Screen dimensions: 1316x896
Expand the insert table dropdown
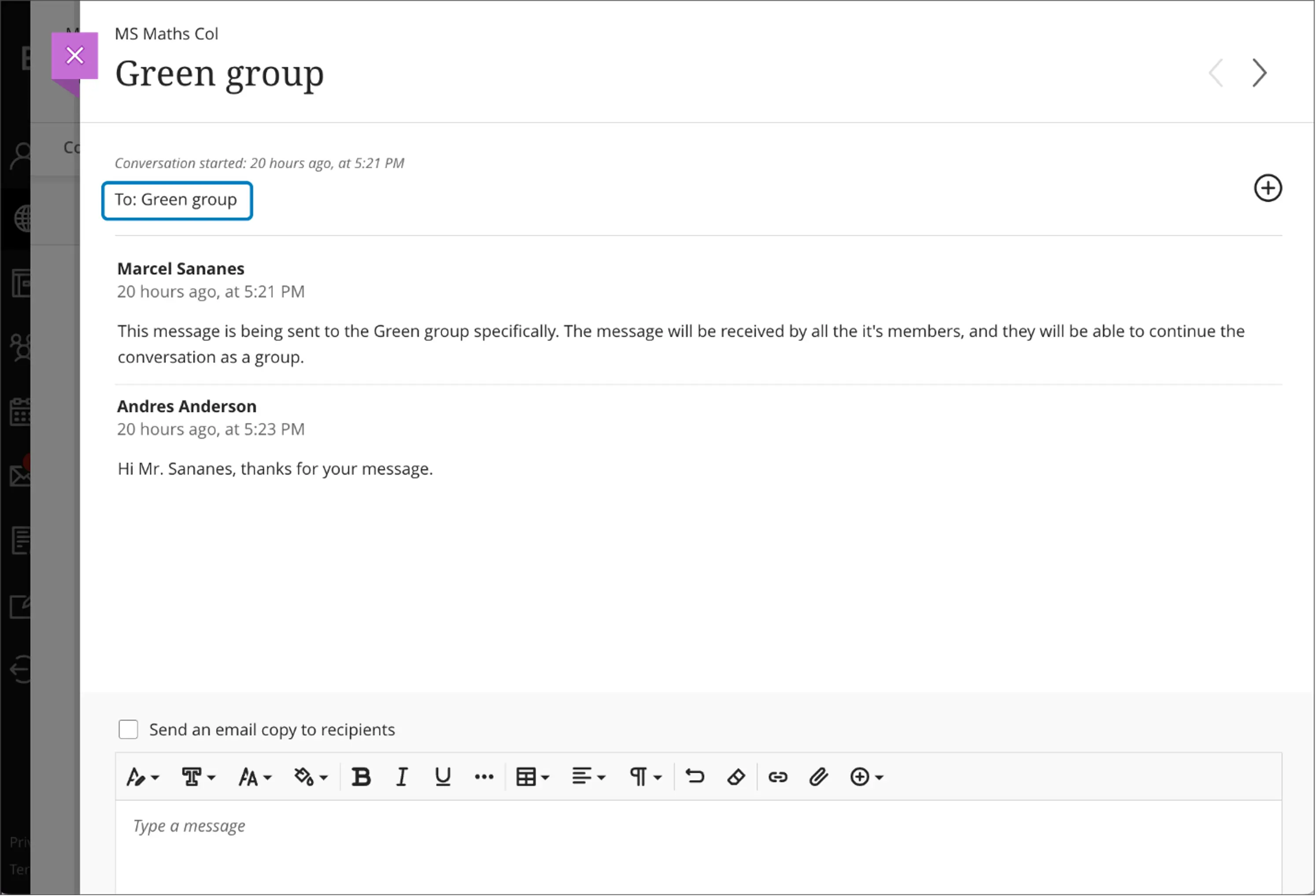[532, 777]
